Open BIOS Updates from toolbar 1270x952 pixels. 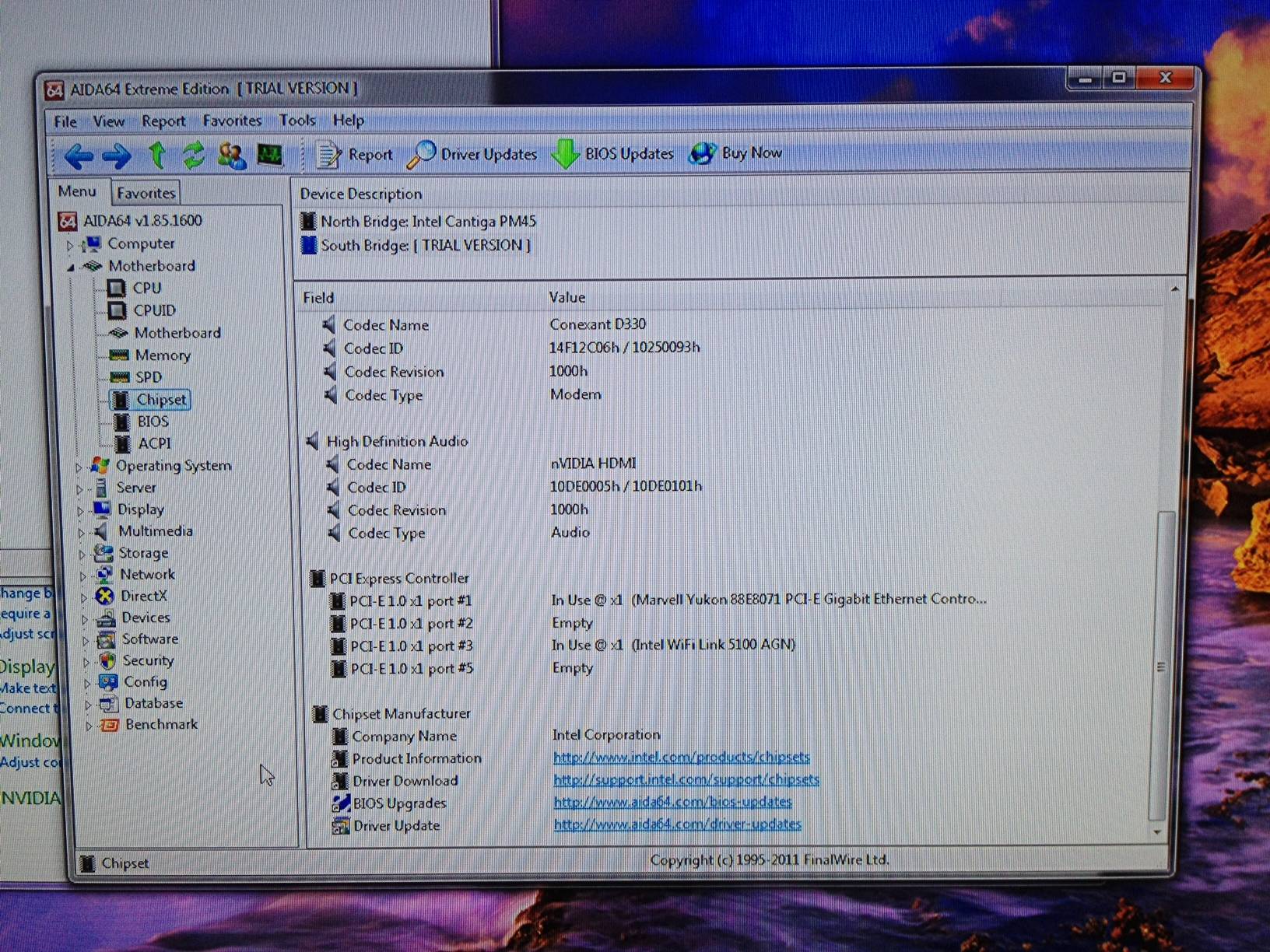click(612, 153)
